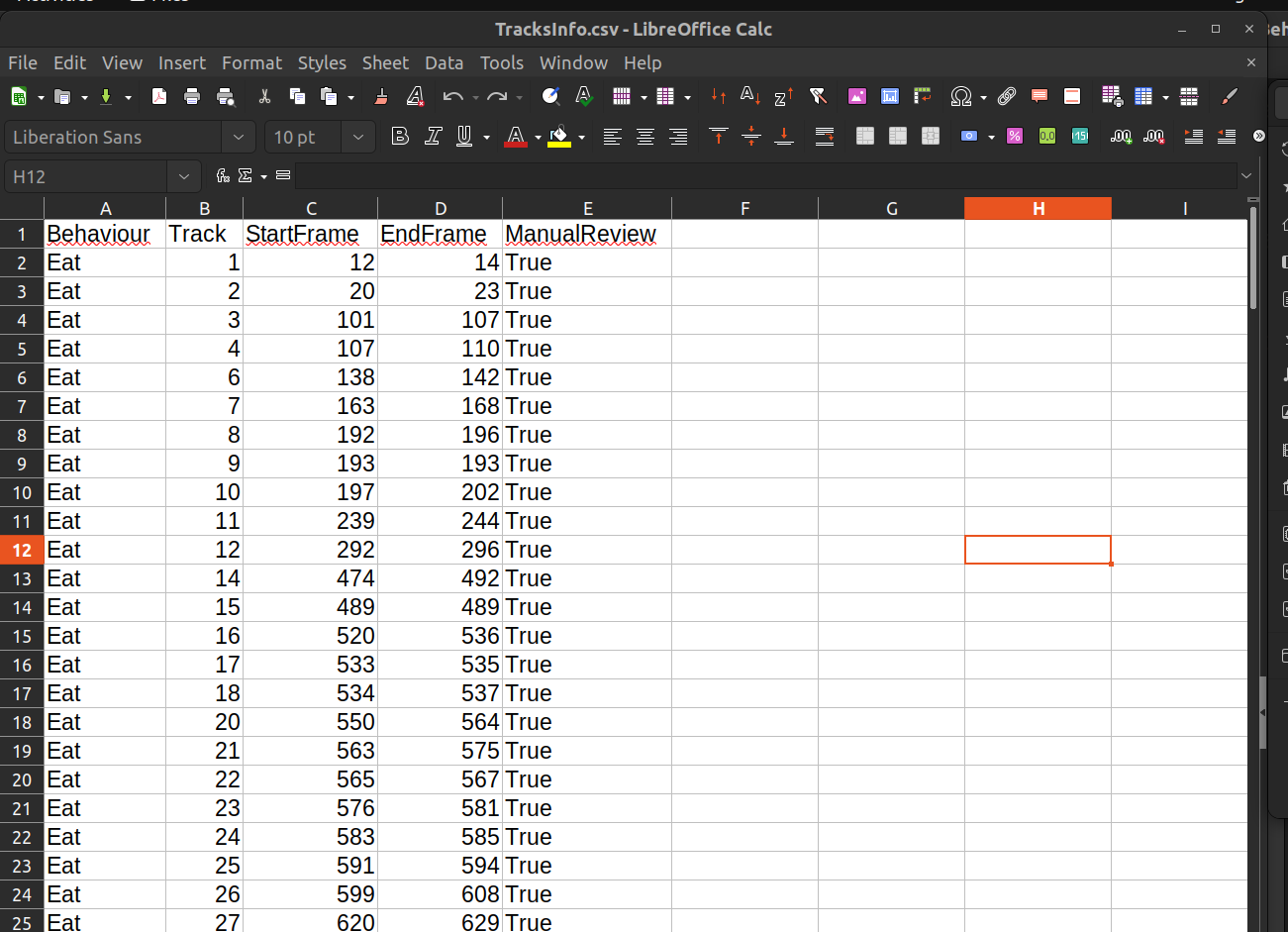Click the Copy icon
Viewport: 1288px width, 932px height.
tap(297, 96)
